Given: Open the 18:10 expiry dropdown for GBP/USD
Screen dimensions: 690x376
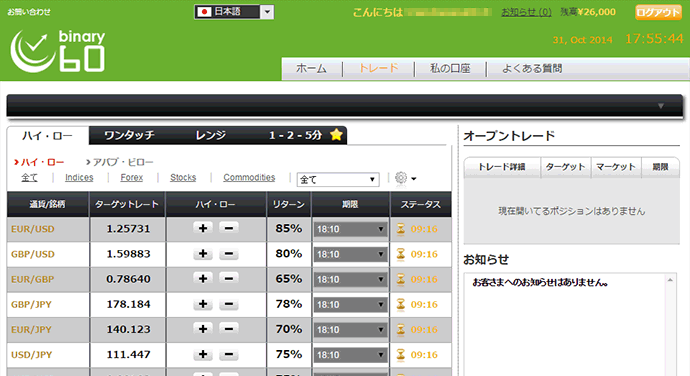Looking at the screenshot, I should (x=350, y=254).
